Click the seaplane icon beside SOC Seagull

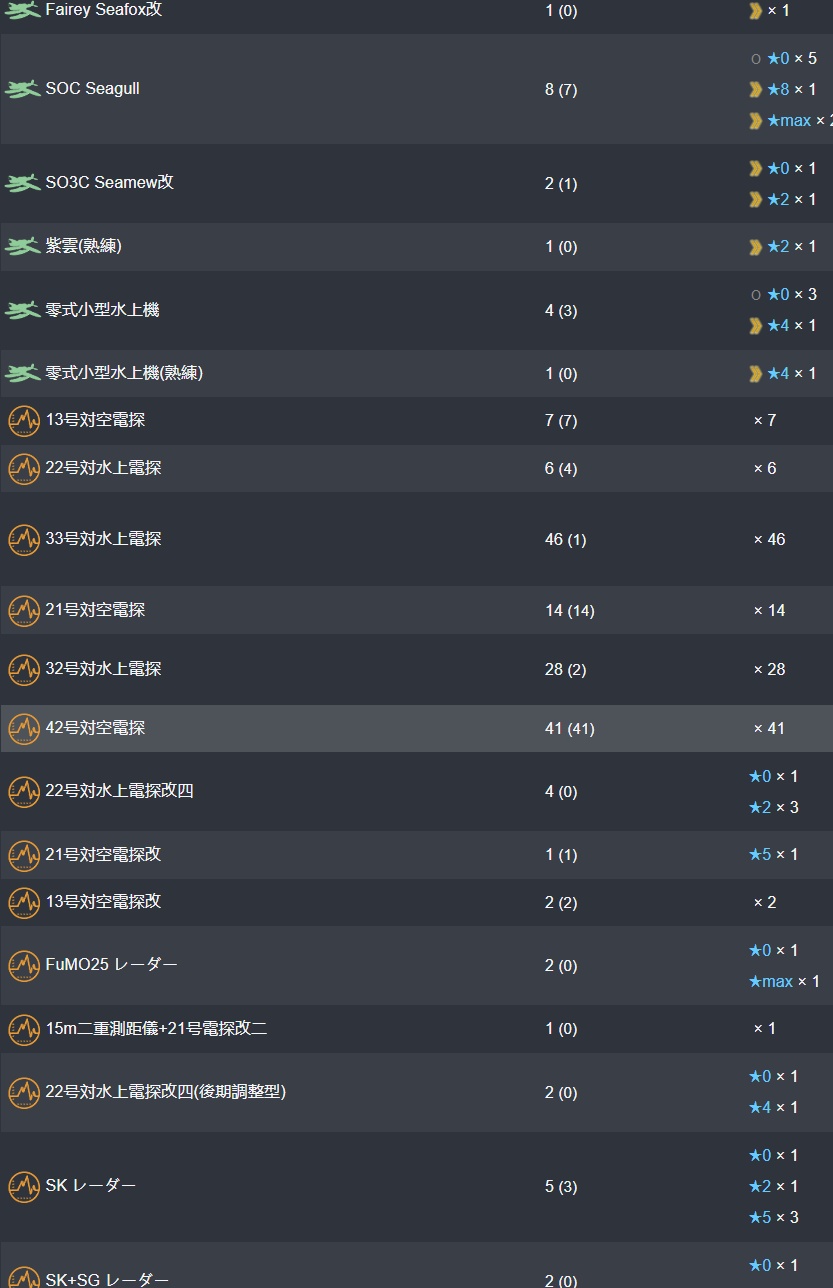[x=23, y=89]
